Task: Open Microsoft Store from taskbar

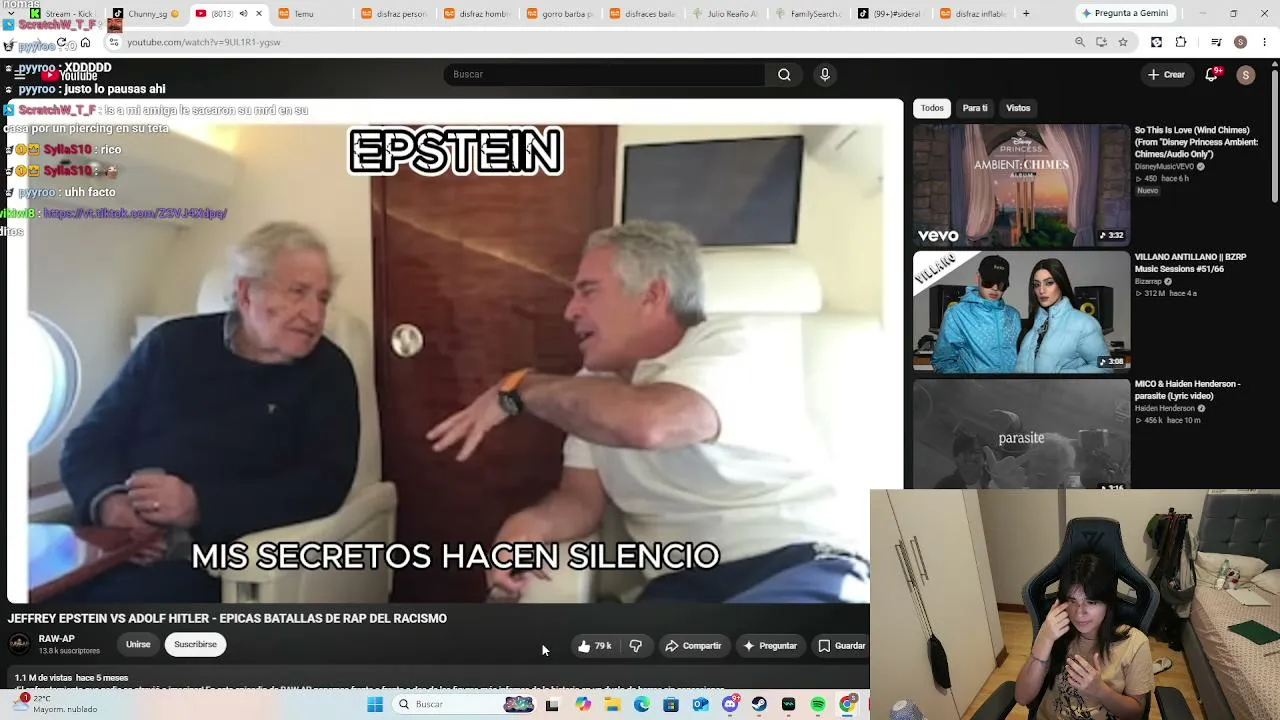Action: (x=671, y=705)
